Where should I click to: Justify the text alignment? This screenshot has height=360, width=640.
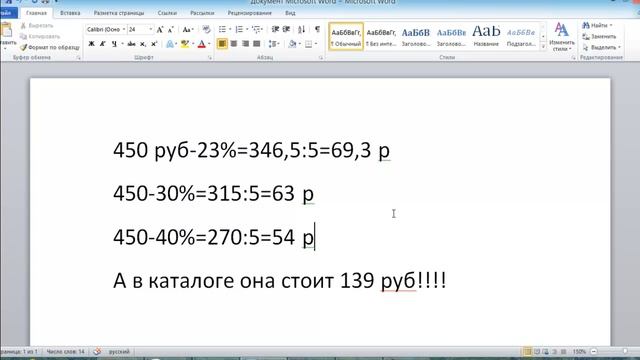[x=256, y=44]
